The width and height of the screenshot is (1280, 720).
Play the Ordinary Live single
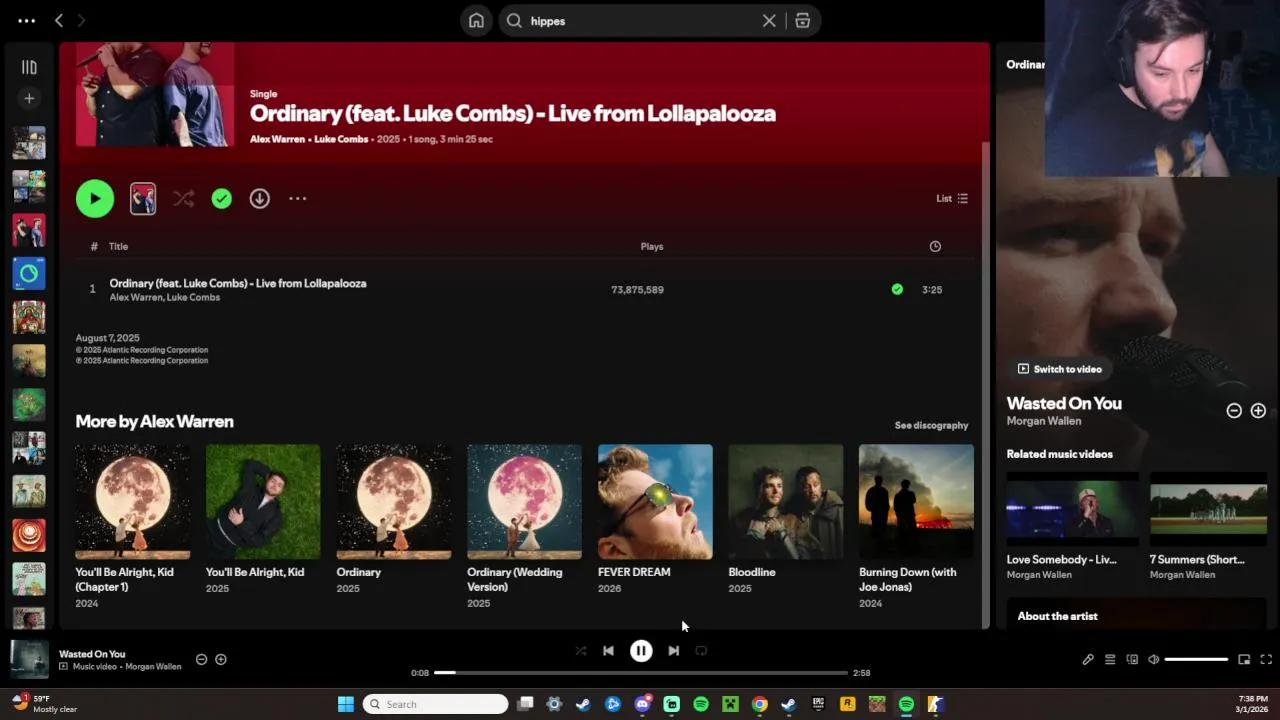pyautogui.click(x=95, y=198)
